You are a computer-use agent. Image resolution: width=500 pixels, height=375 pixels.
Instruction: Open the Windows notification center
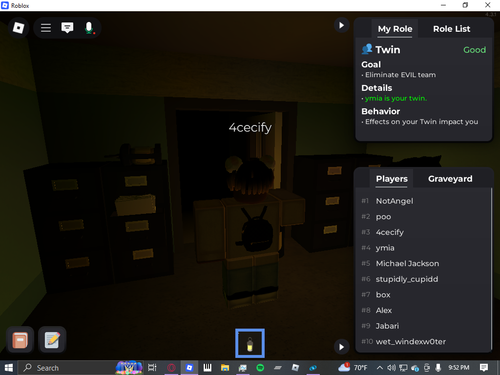coord(484,368)
